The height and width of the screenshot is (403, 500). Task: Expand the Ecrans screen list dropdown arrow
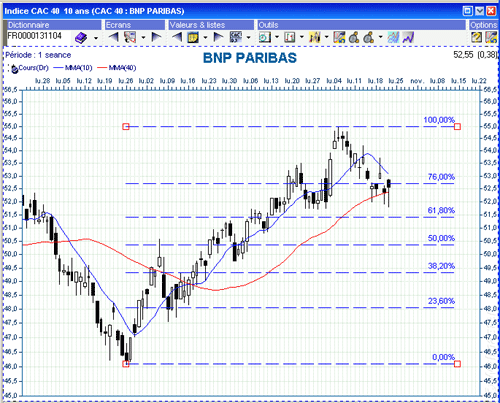143,38
